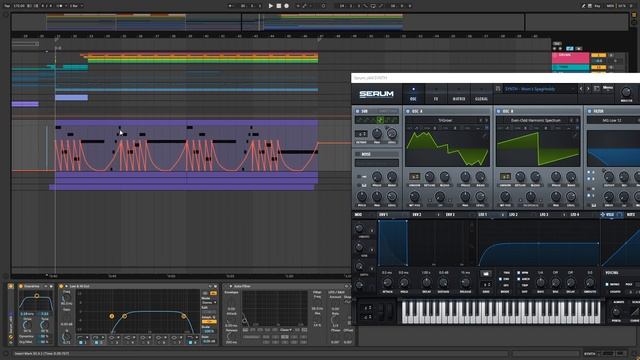Click the envelope Attack knob
This screenshot has height=360, width=640.
pos(387,282)
